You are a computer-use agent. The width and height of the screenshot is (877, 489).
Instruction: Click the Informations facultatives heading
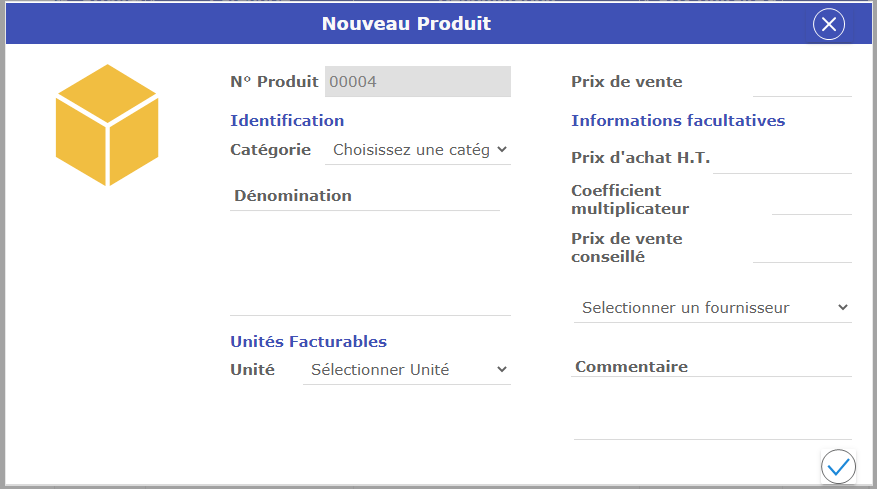678,121
